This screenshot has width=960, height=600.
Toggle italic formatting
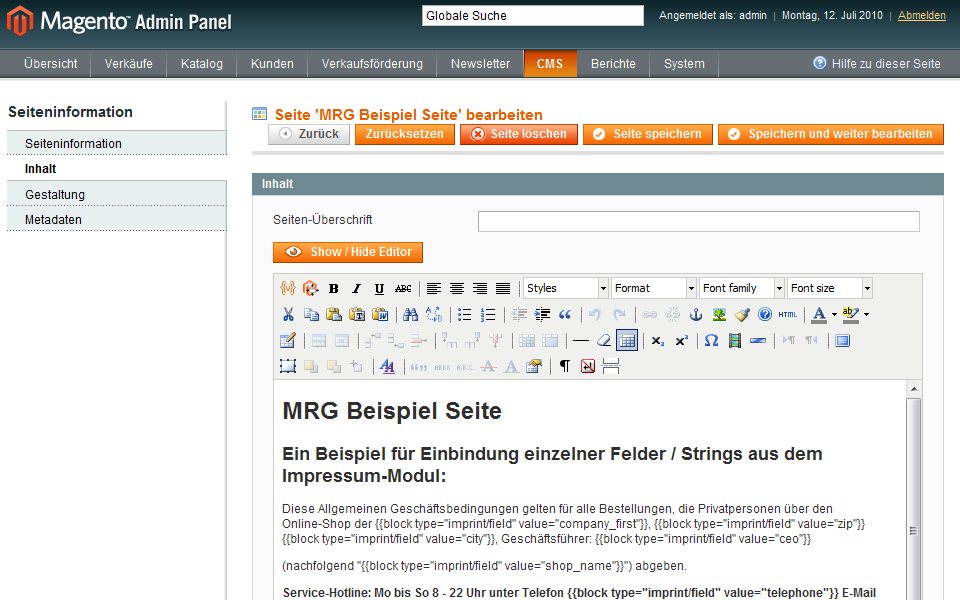(x=356, y=288)
